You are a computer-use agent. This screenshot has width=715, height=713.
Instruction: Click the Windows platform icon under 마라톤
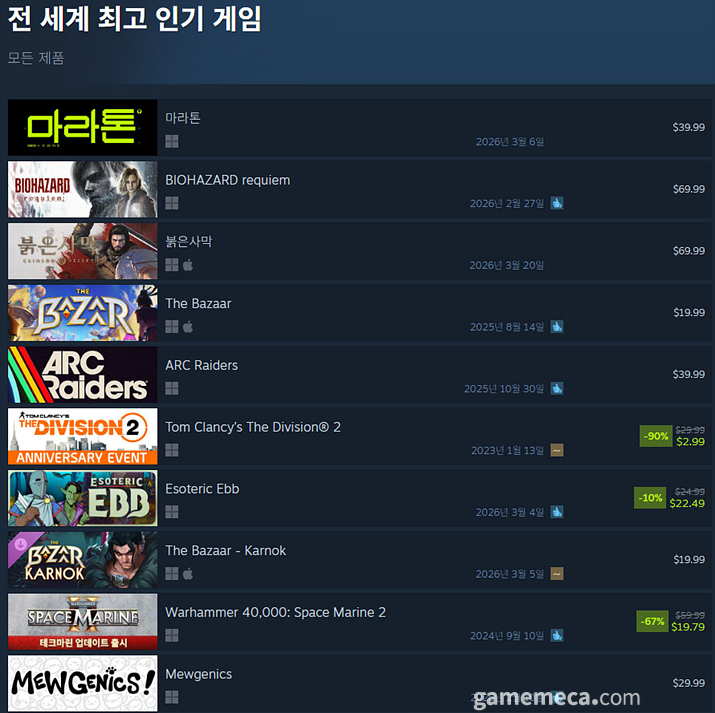pyautogui.click(x=171, y=141)
